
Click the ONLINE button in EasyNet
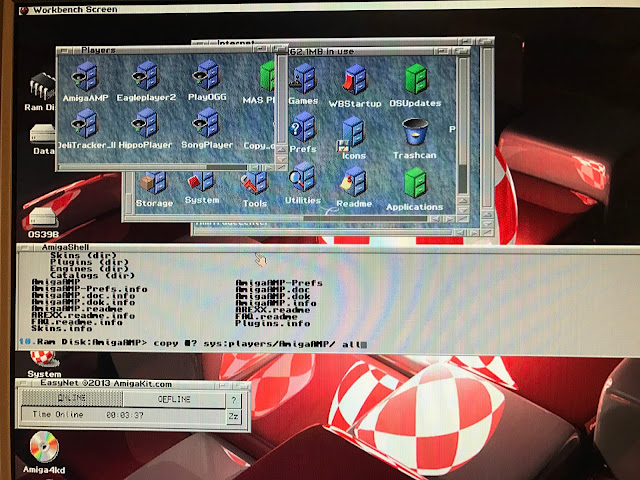pos(72,398)
